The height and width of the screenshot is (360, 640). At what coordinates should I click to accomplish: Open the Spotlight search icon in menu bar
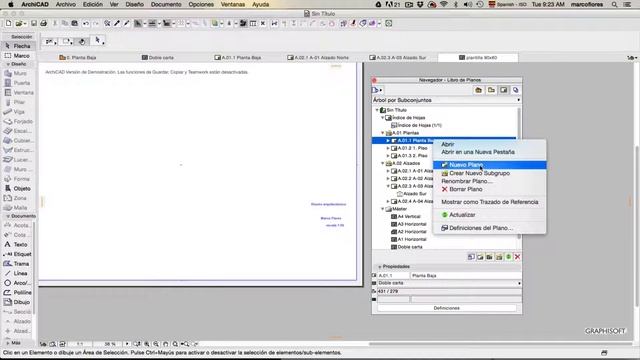614,4
